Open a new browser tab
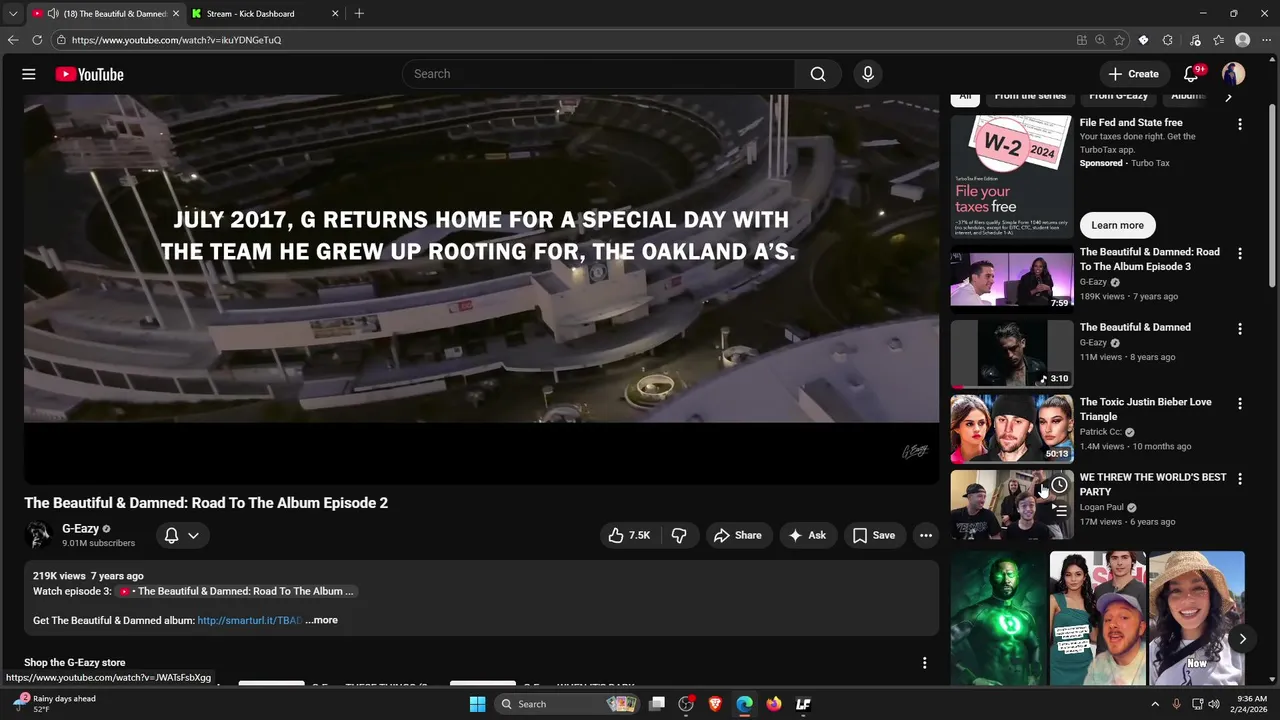The width and height of the screenshot is (1280, 720). 359,14
